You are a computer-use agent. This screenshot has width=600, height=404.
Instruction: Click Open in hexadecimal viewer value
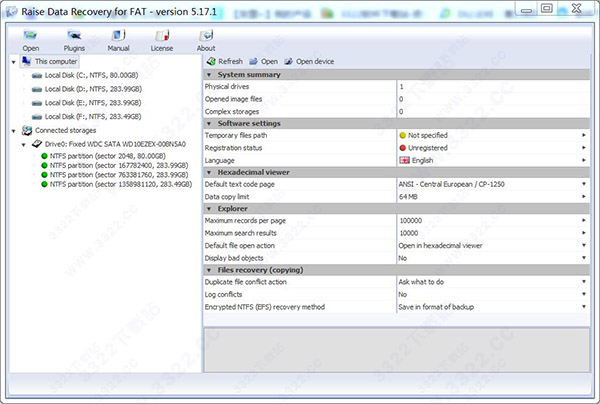click(x=440, y=245)
